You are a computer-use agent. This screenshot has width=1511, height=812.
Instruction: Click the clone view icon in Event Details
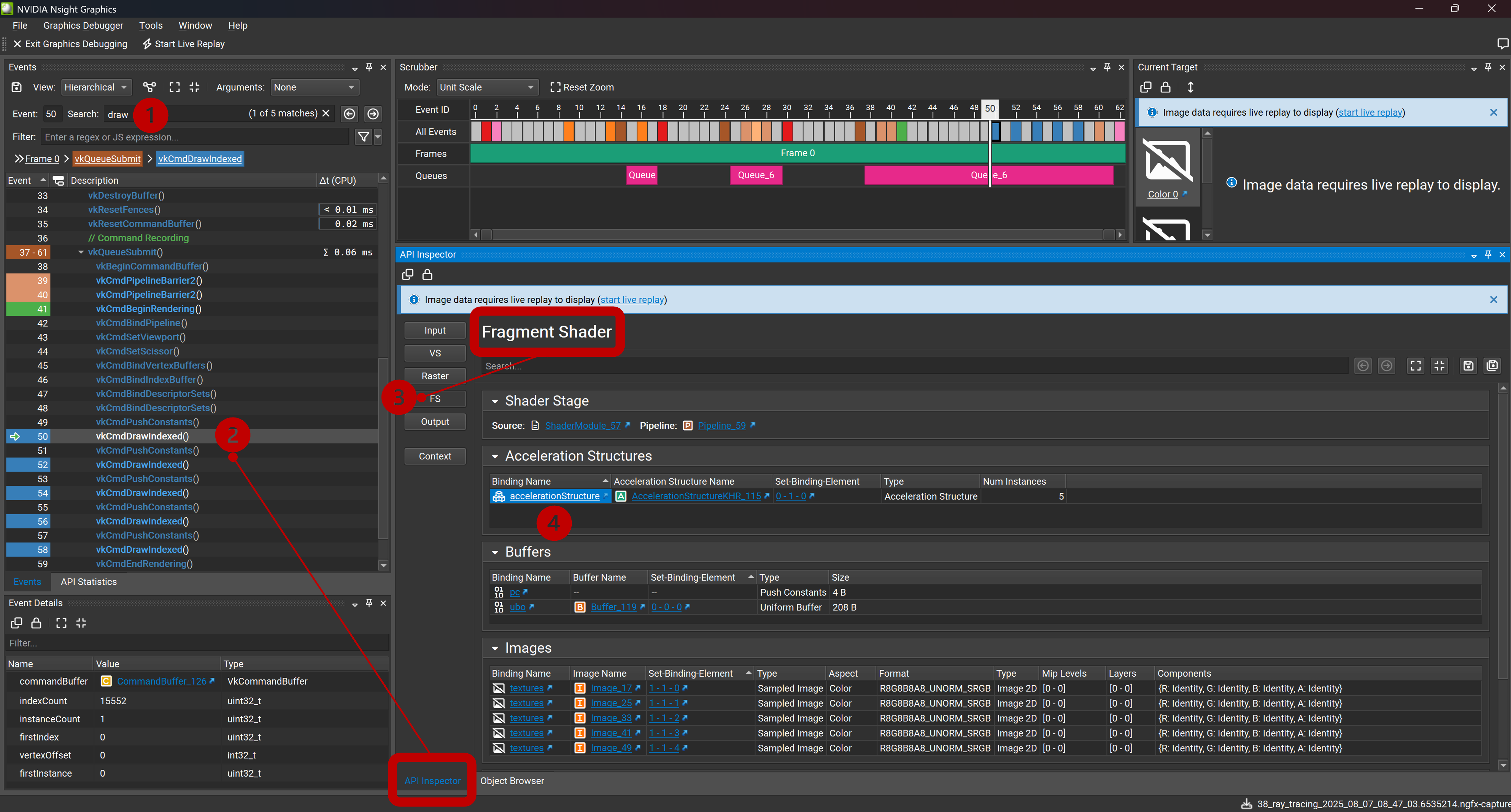(16, 622)
